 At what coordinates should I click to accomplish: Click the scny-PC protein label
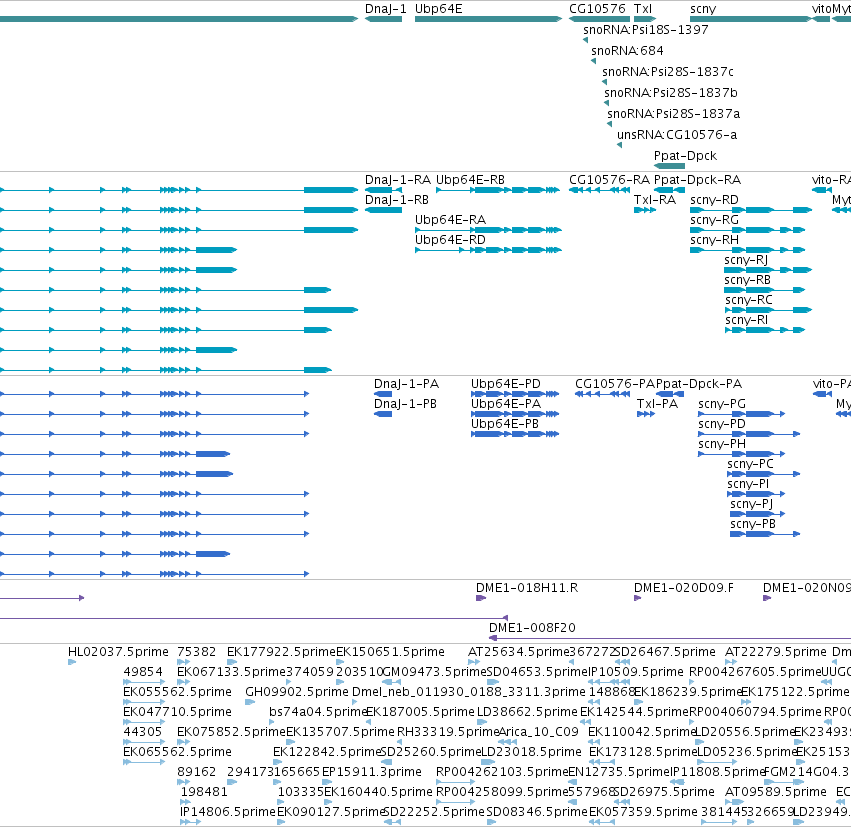[x=750, y=464]
